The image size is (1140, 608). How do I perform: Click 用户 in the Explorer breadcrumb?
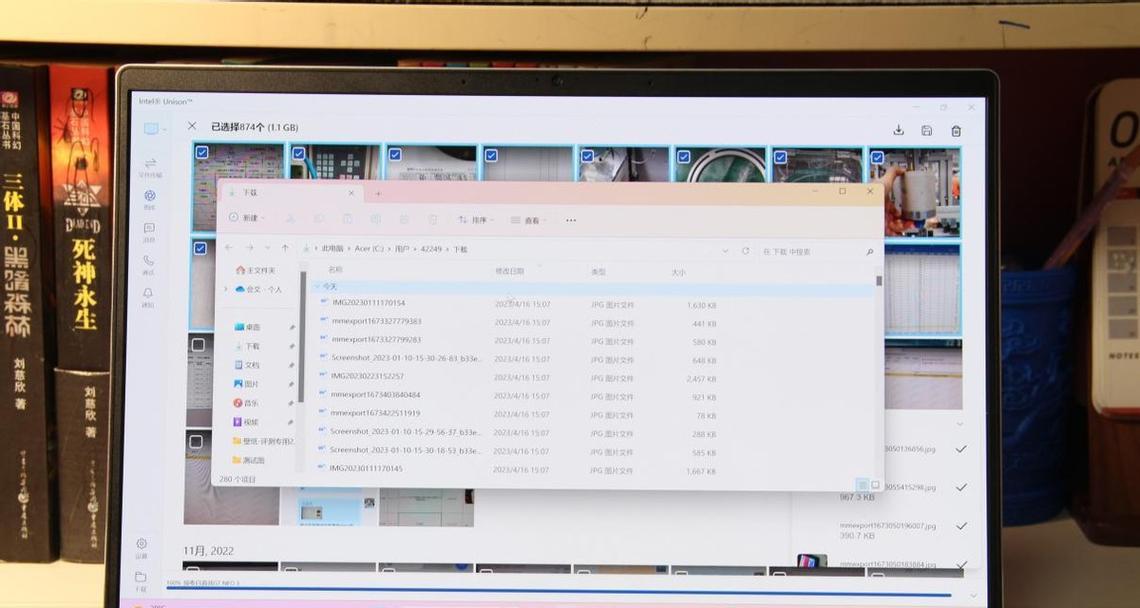(x=402, y=249)
